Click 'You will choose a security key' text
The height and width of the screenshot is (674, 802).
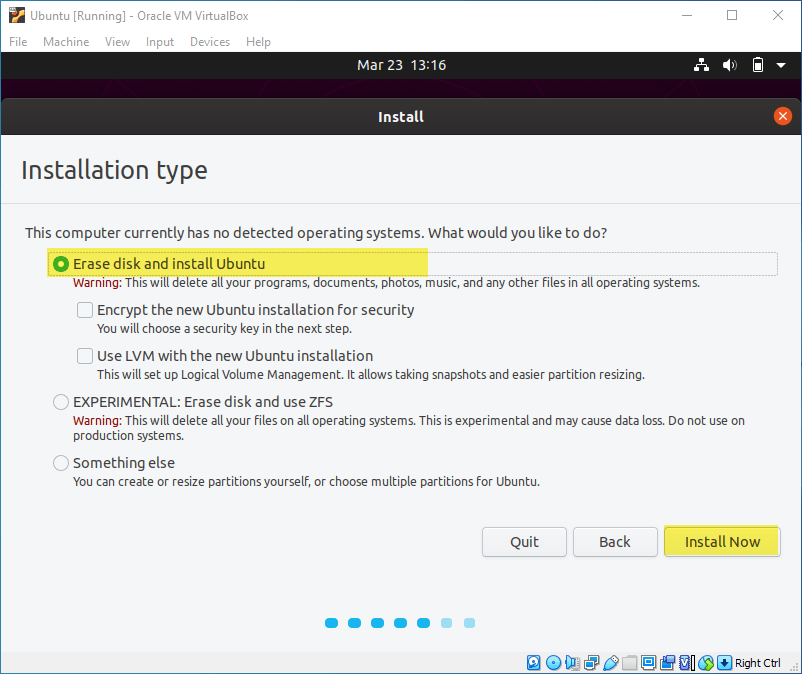click(225, 328)
